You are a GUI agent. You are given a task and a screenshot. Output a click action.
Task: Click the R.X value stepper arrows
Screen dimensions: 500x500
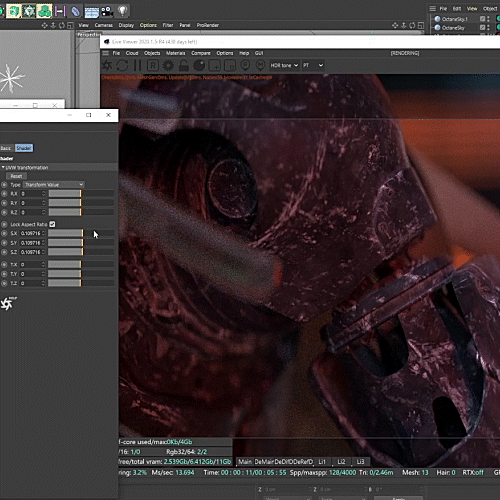click(x=43, y=194)
